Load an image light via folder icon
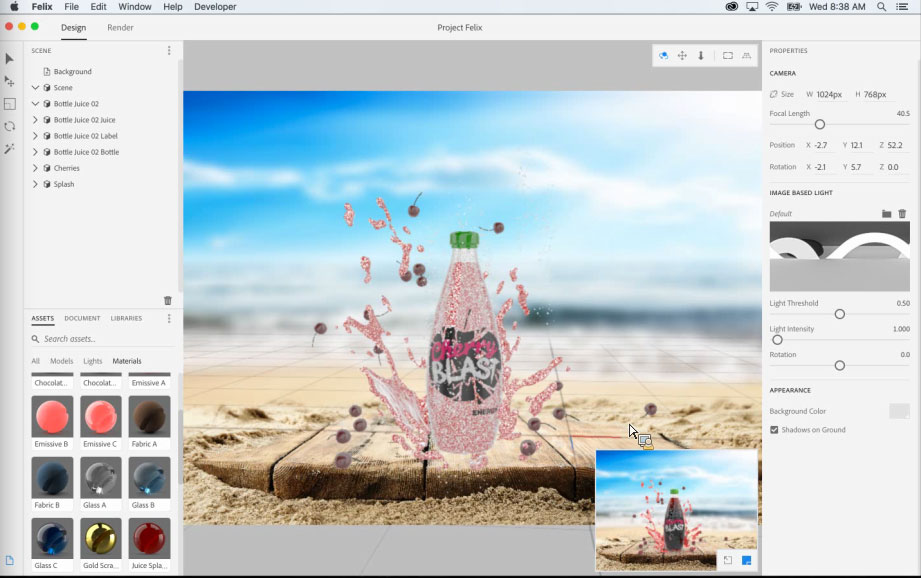Screen dimensions: 921x578 (886, 214)
